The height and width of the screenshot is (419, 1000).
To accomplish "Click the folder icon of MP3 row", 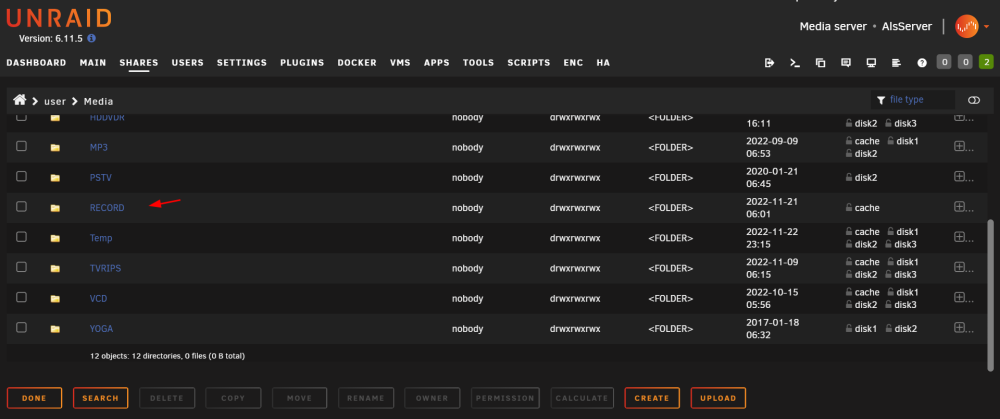I will point(55,147).
